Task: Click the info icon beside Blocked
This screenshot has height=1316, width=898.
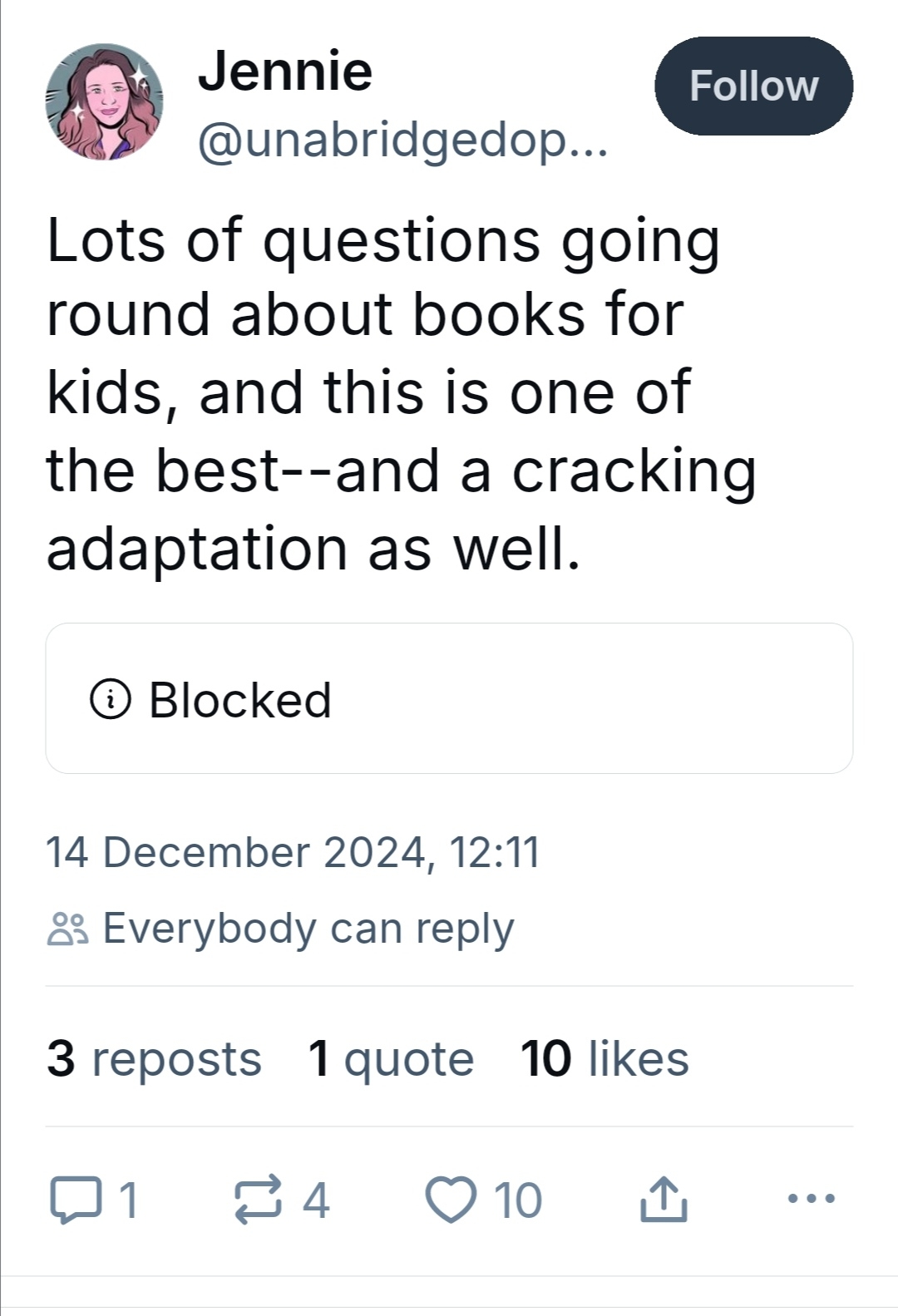Action: tap(110, 699)
